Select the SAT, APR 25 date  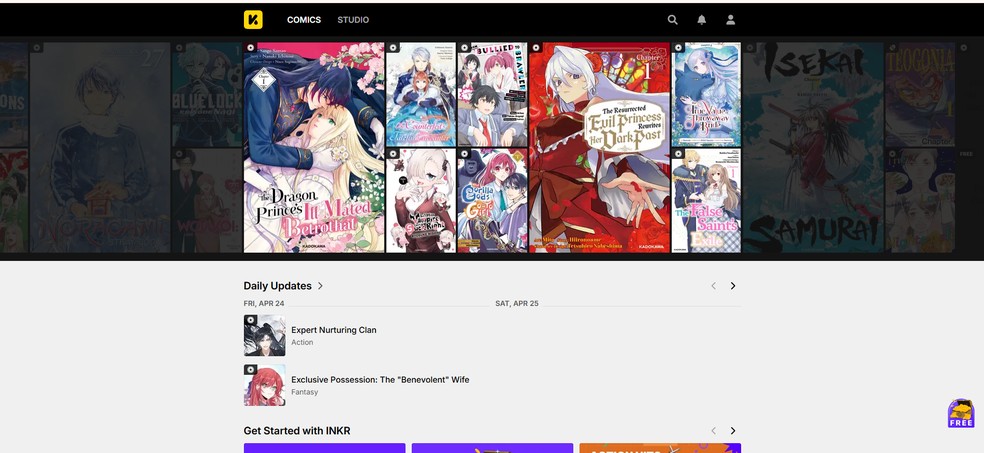(x=516, y=303)
